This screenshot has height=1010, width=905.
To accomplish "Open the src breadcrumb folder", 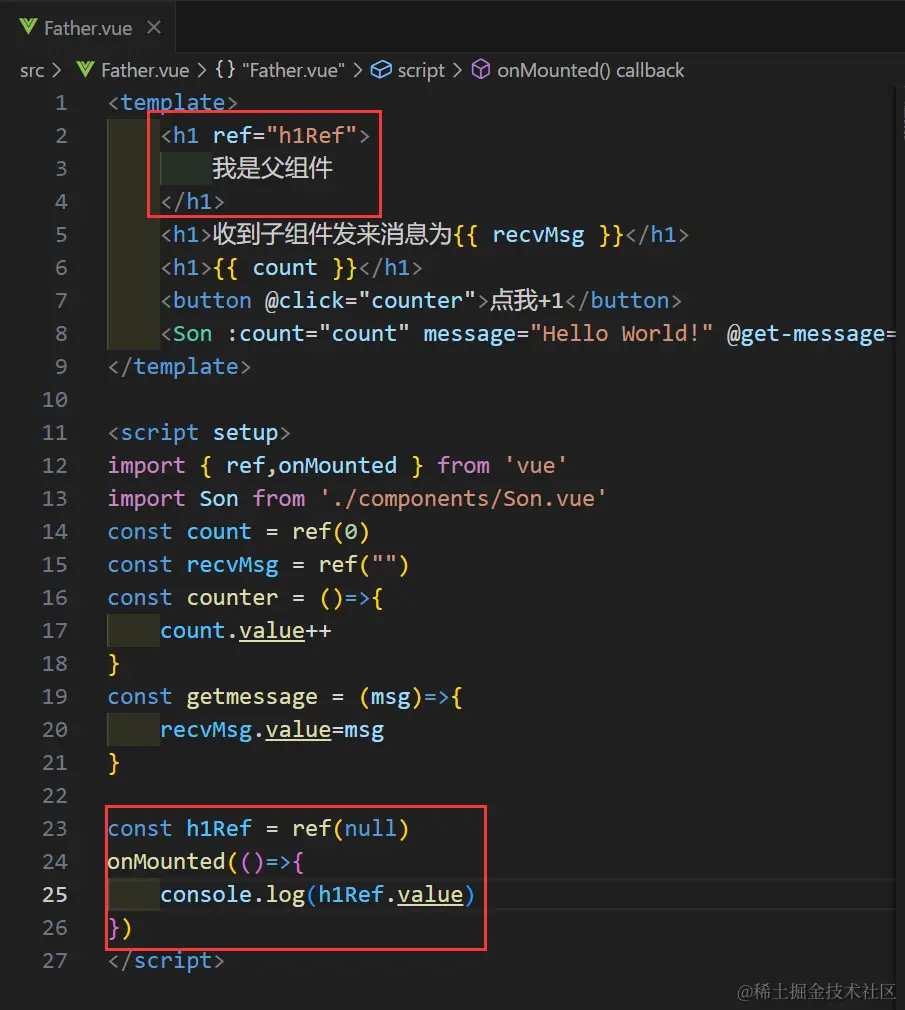I will (x=32, y=70).
